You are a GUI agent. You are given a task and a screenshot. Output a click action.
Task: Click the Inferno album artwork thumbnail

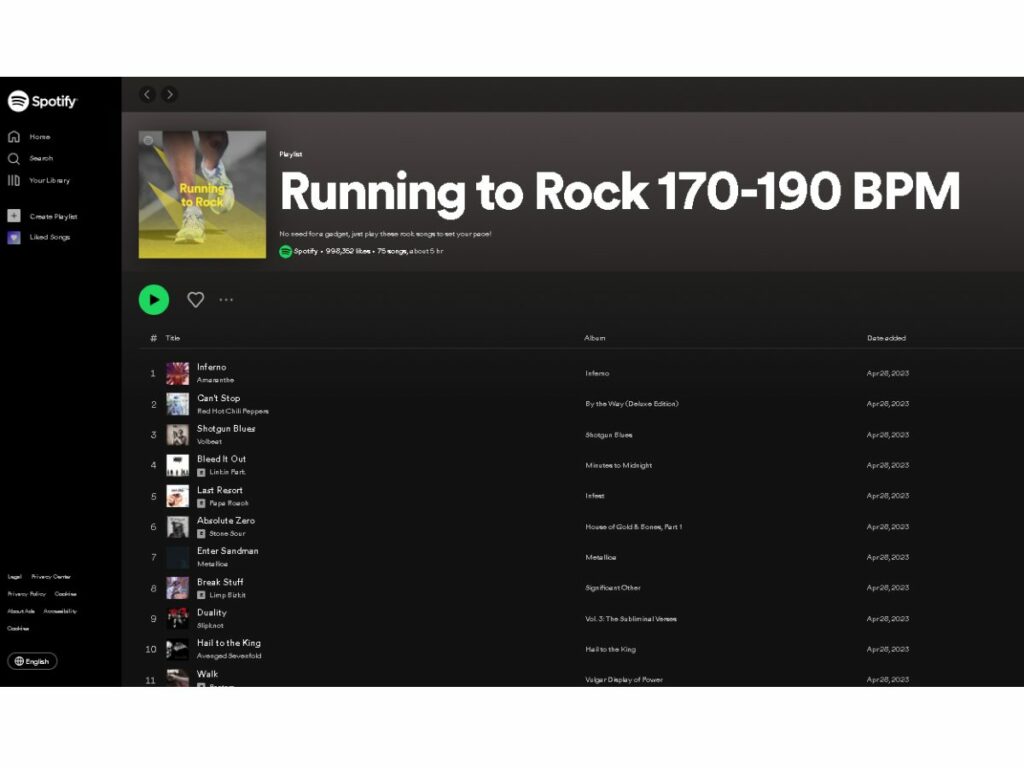pos(177,372)
